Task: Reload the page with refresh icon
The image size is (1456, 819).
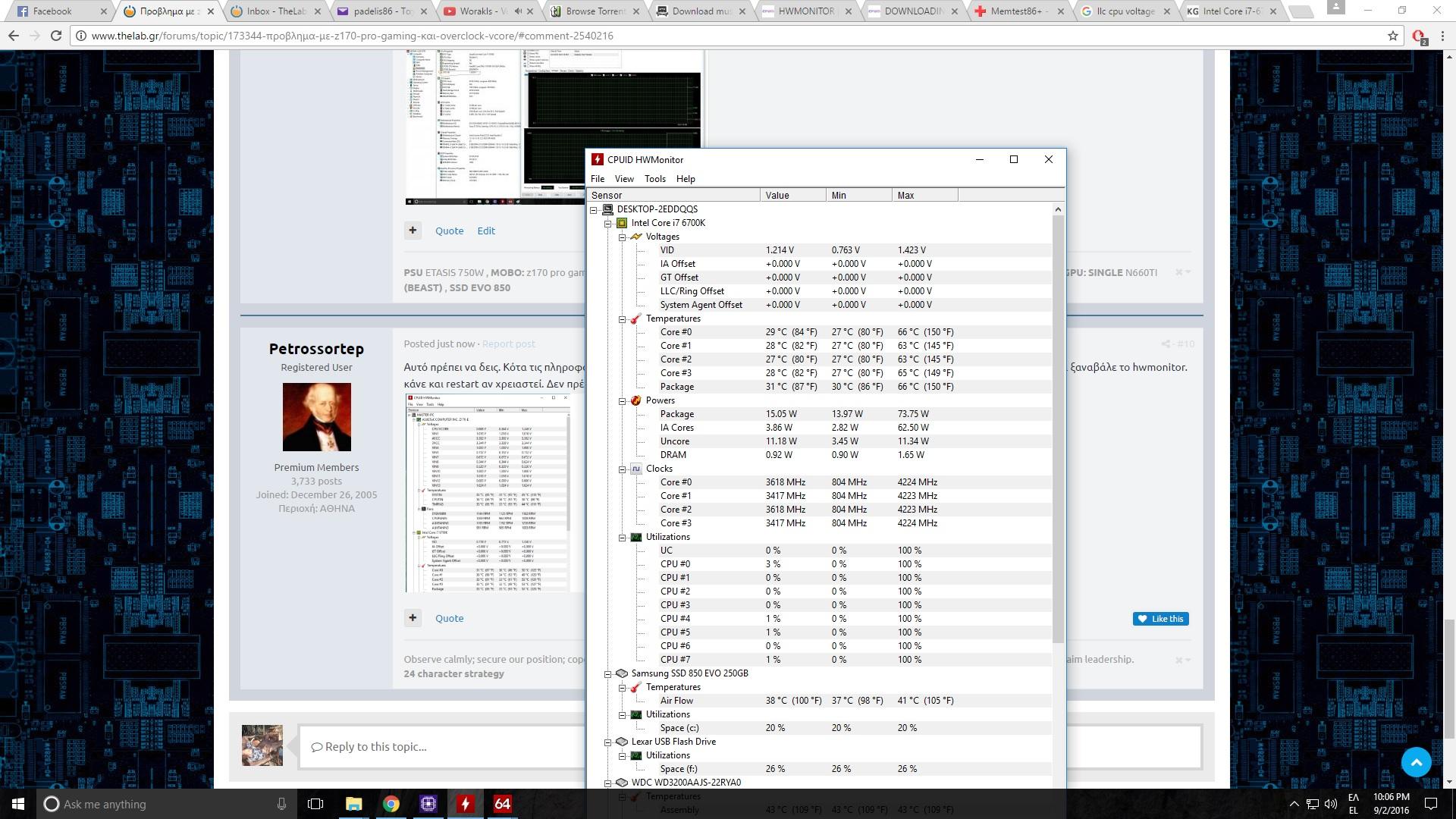Action: pos(56,36)
